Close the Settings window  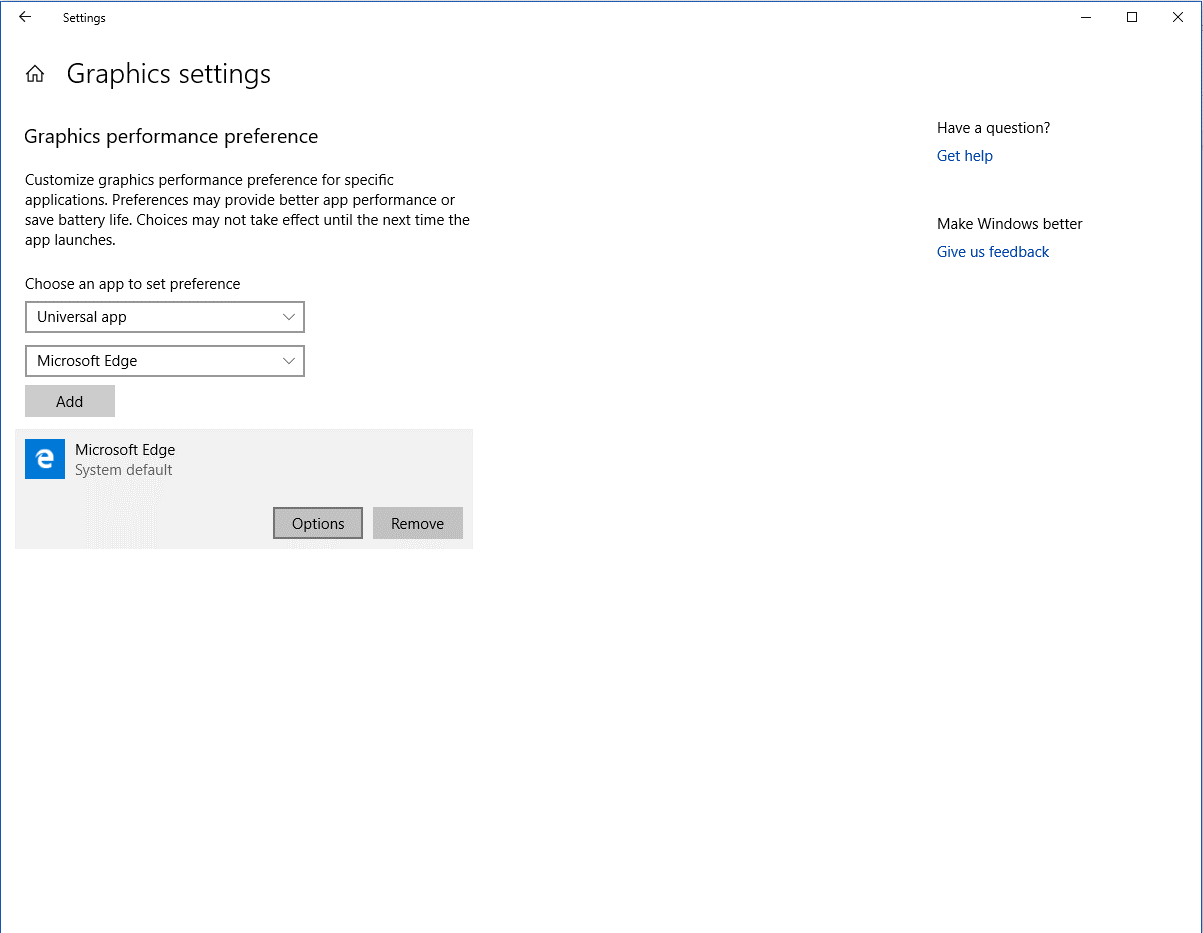[1178, 17]
